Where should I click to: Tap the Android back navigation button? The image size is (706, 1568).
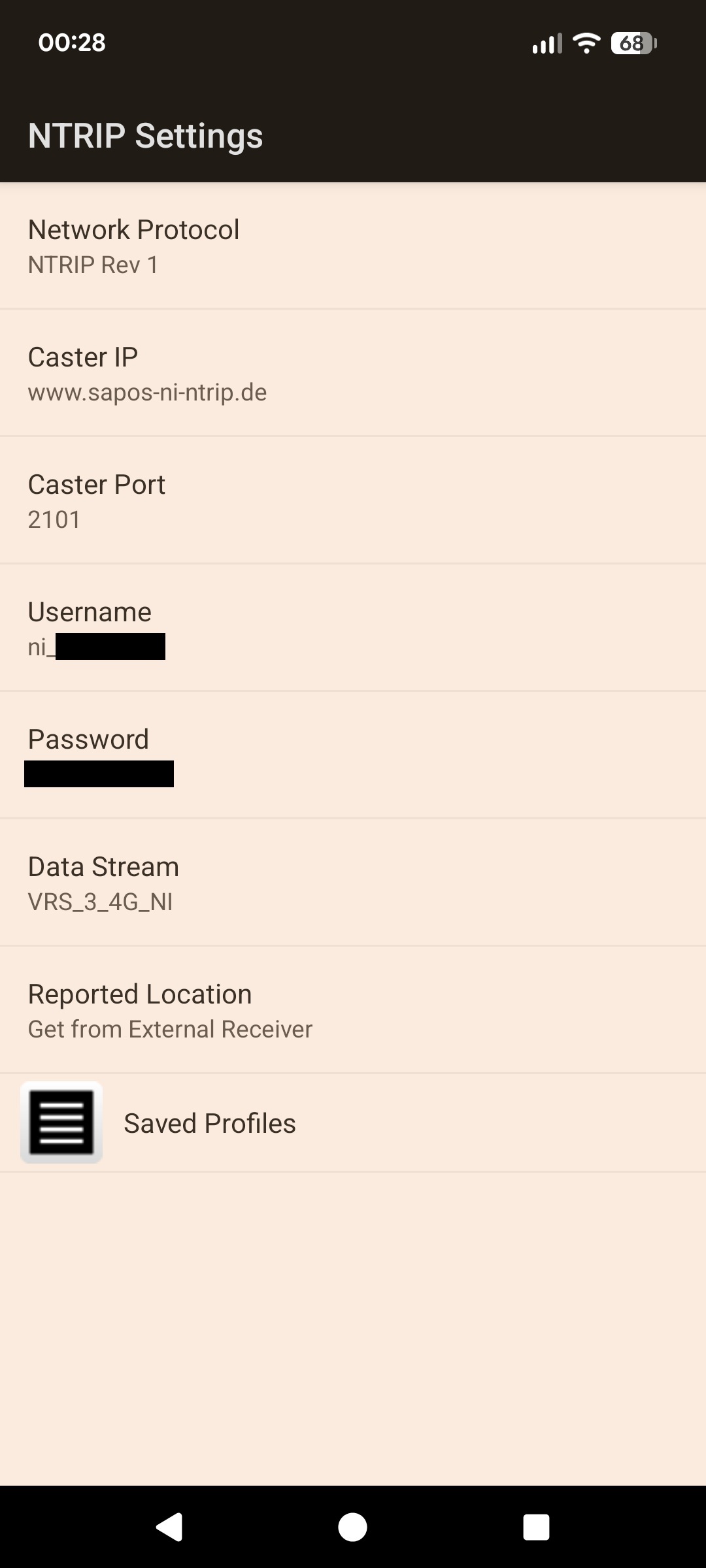169,1527
